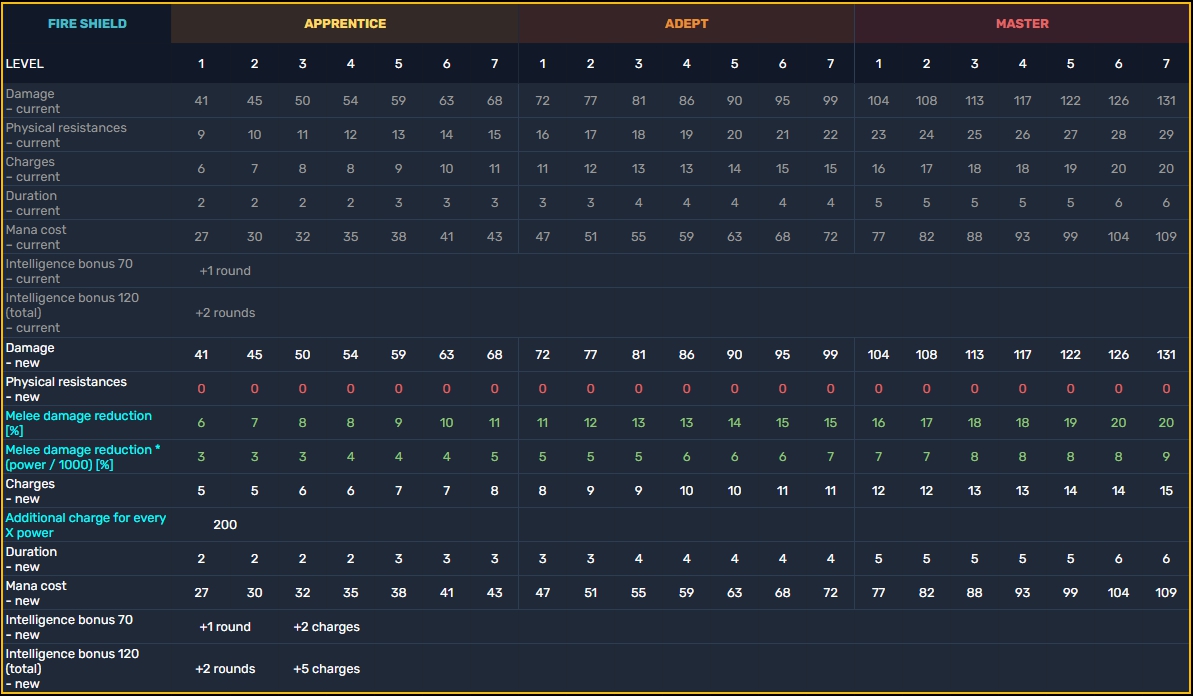Click current Damage 72 at Adept level 1
1193x696 pixels.
click(x=542, y=100)
